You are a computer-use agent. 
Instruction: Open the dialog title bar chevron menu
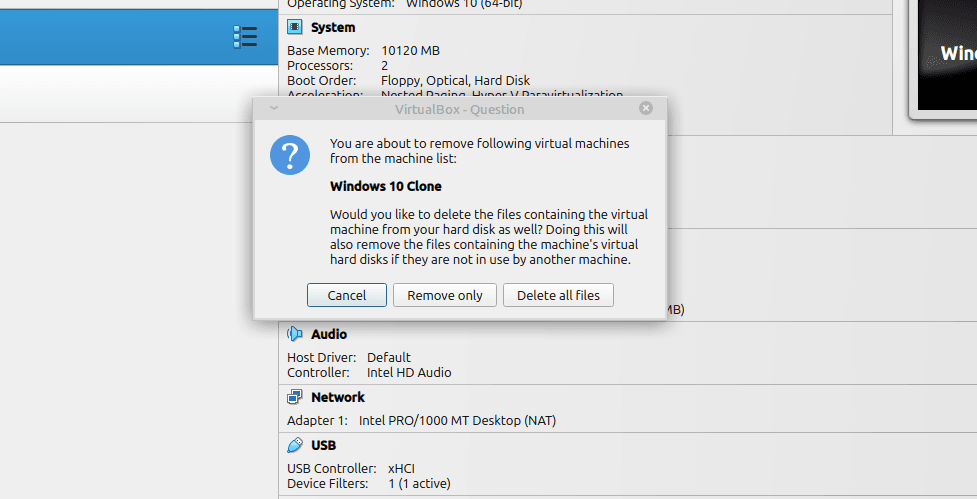pos(274,108)
